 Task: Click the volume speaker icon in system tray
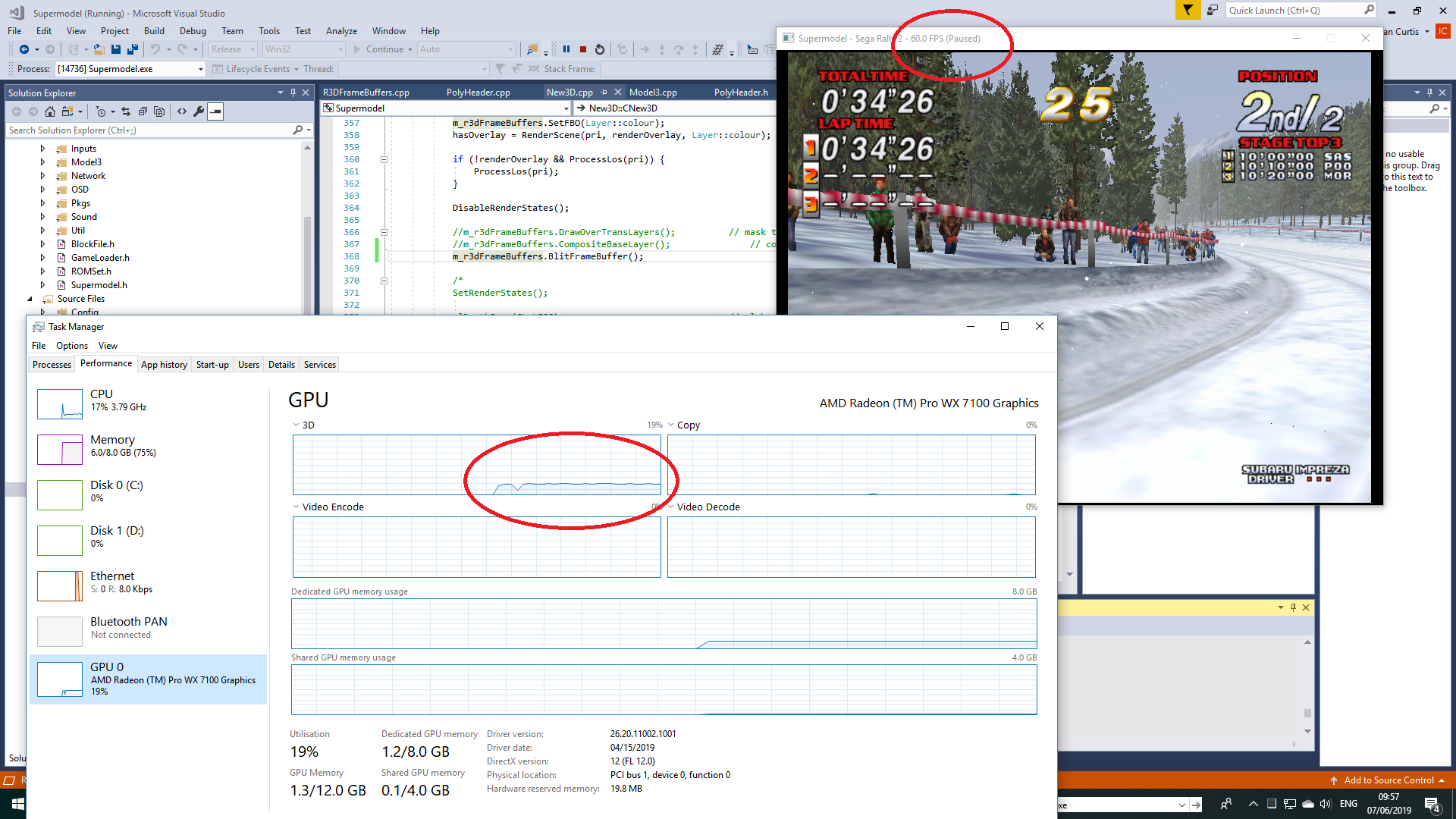[x=1326, y=804]
